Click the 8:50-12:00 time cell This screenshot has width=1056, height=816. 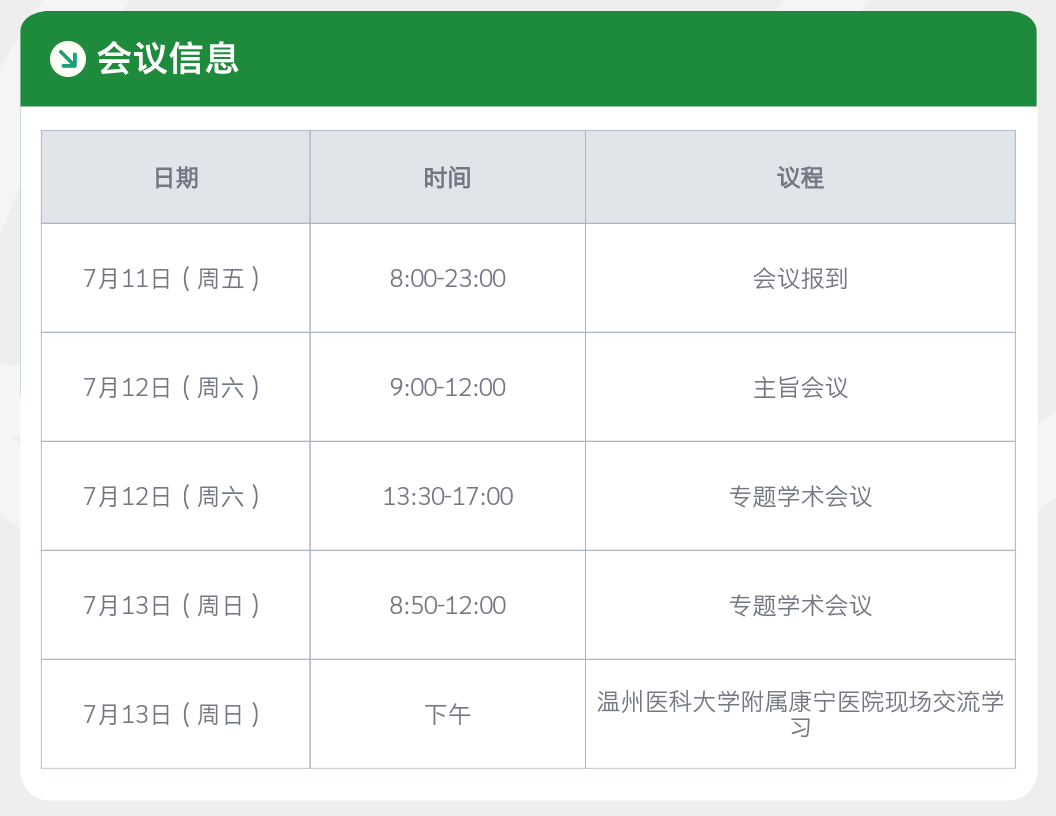[x=447, y=605]
